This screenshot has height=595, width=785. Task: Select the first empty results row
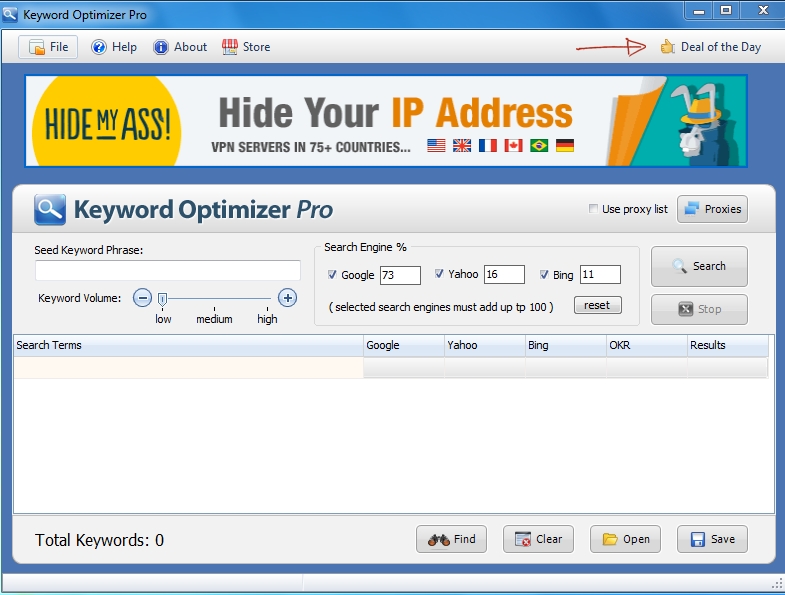point(390,368)
